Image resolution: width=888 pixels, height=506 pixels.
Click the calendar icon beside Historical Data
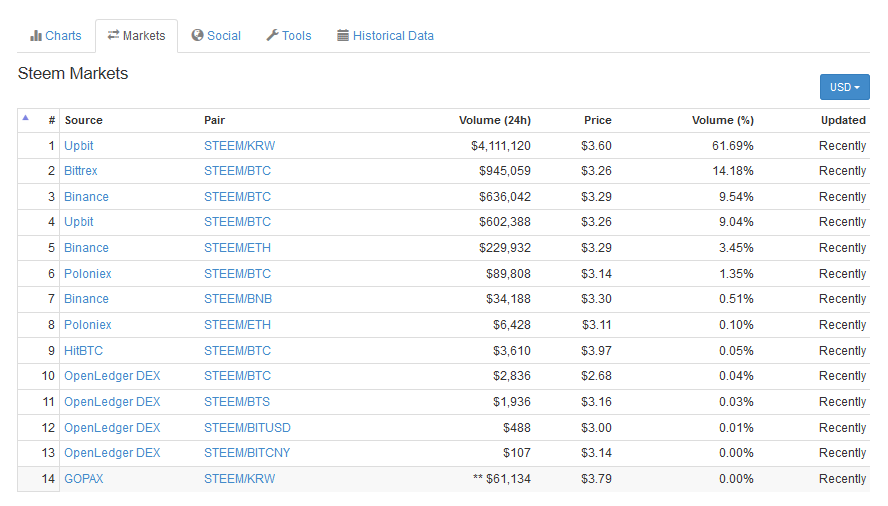[343, 35]
